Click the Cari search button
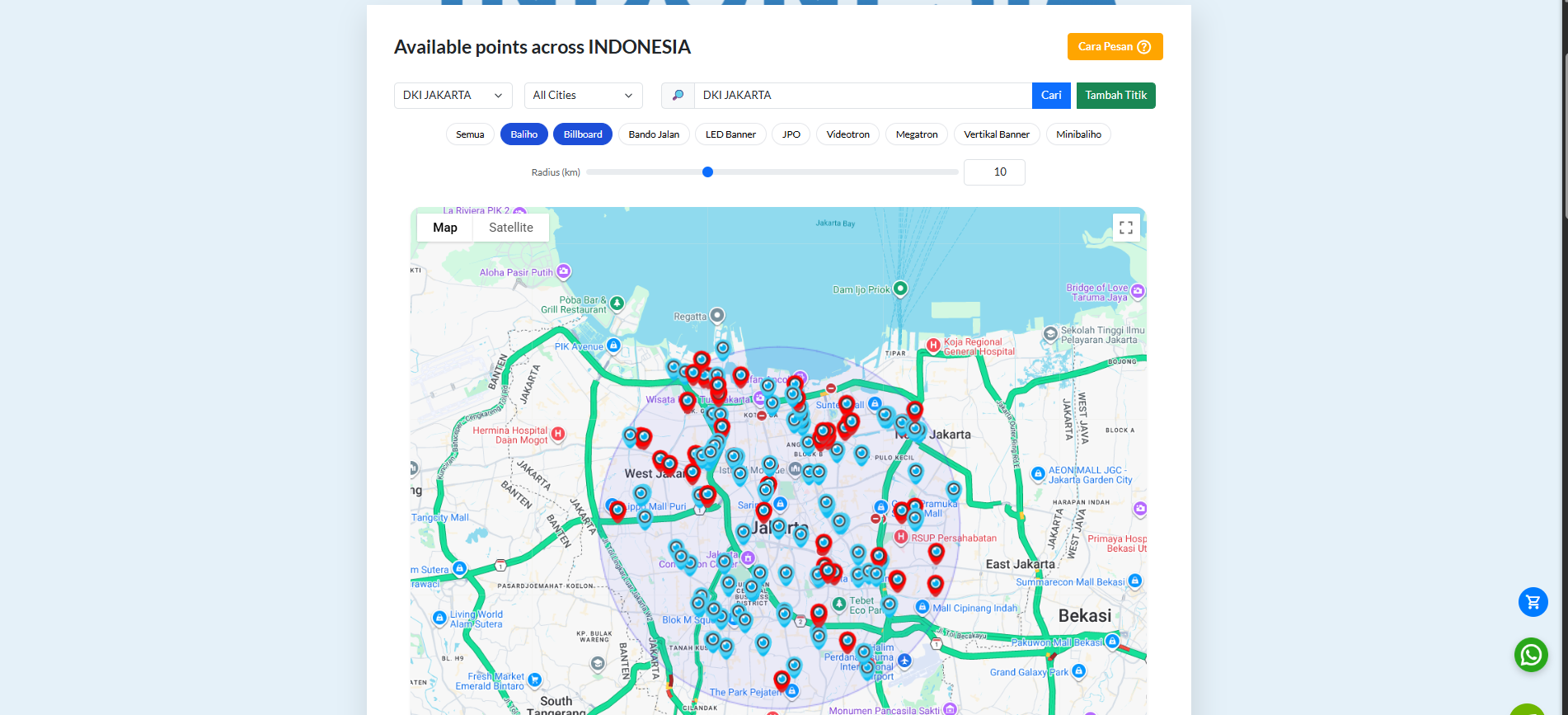The width and height of the screenshot is (1568, 715). tap(1051, 96)
